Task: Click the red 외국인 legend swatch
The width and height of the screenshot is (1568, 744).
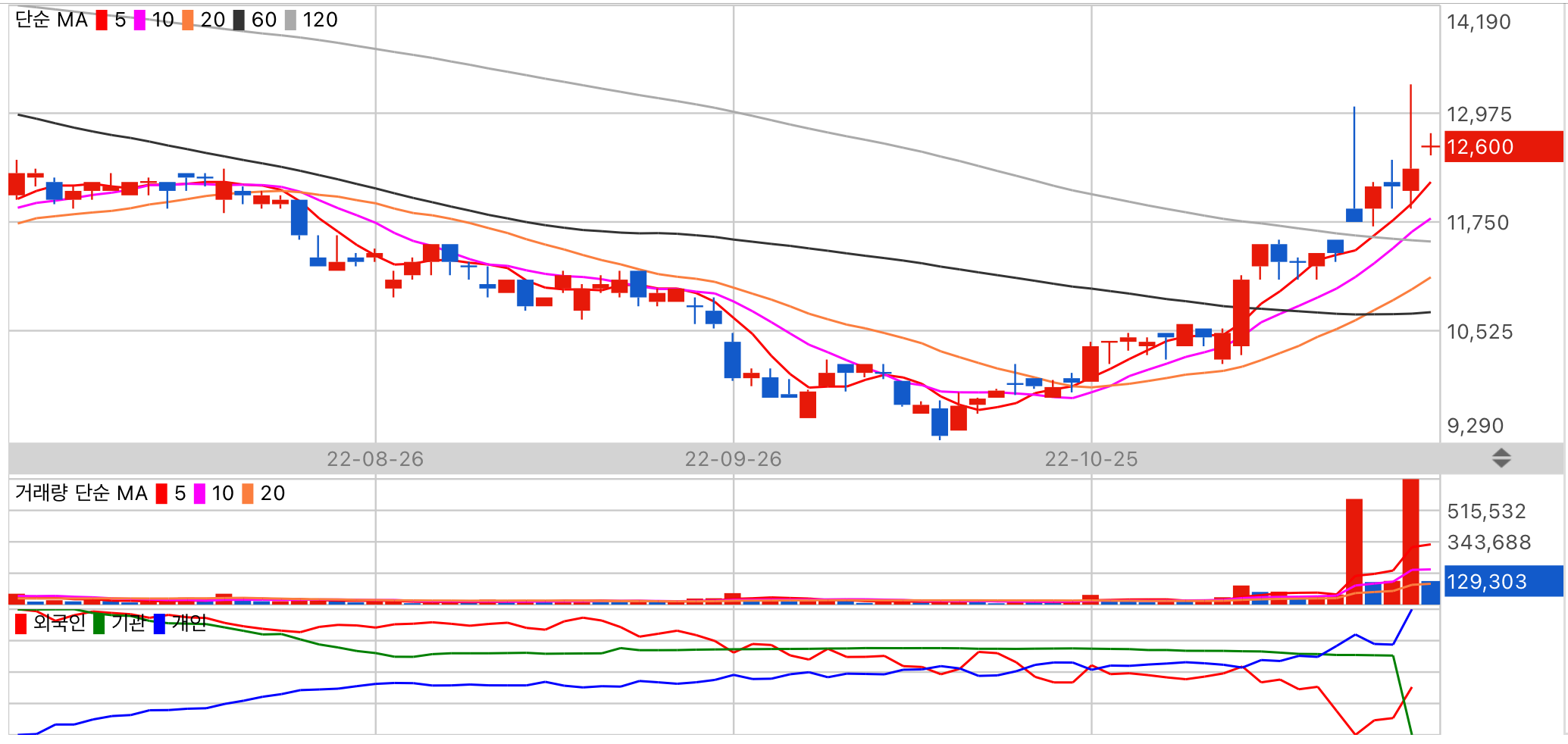Action: 20,624
